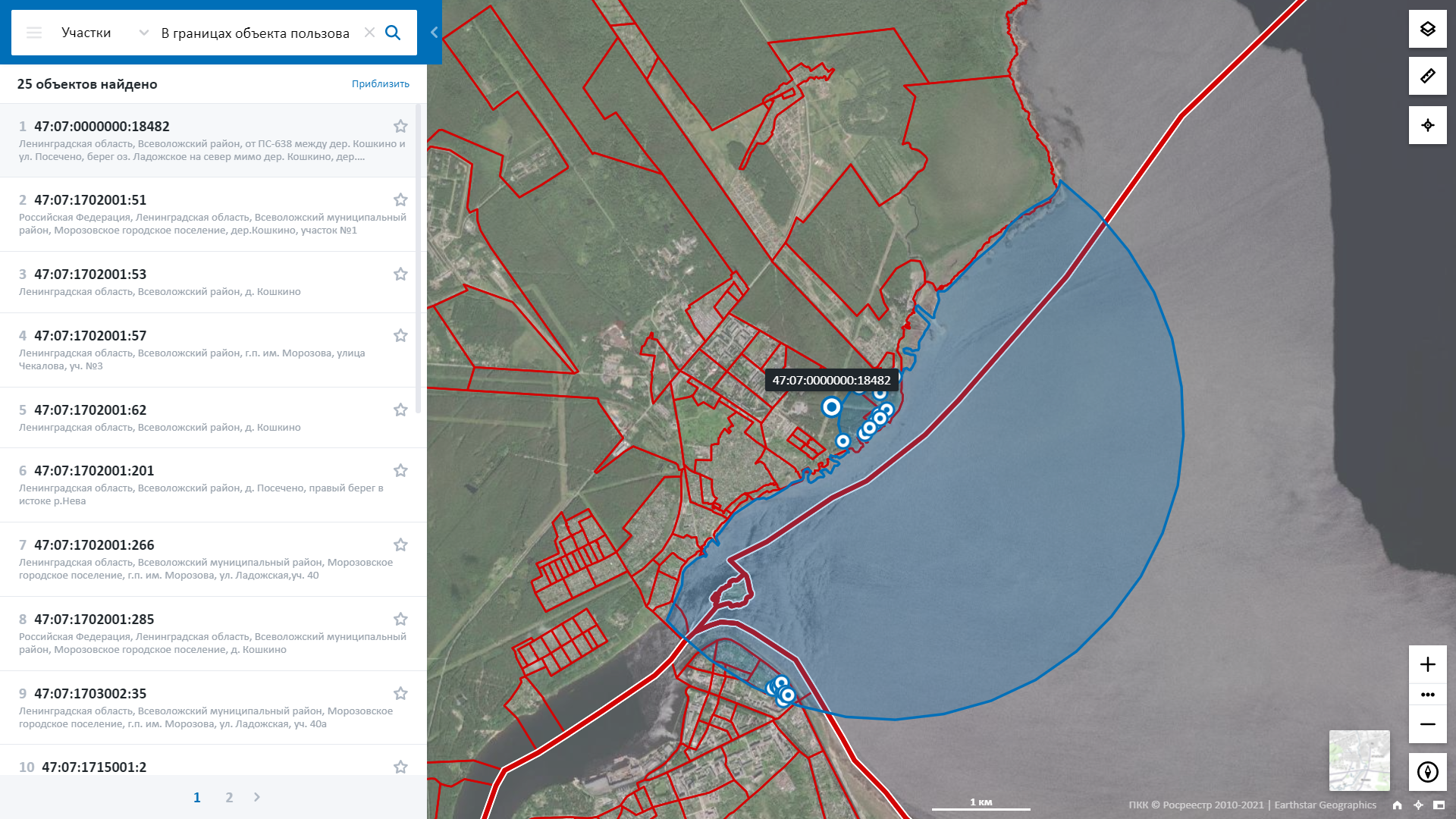Screen dimensions: 1456x819
Task: Zoom in the map
Action: 1427,664
